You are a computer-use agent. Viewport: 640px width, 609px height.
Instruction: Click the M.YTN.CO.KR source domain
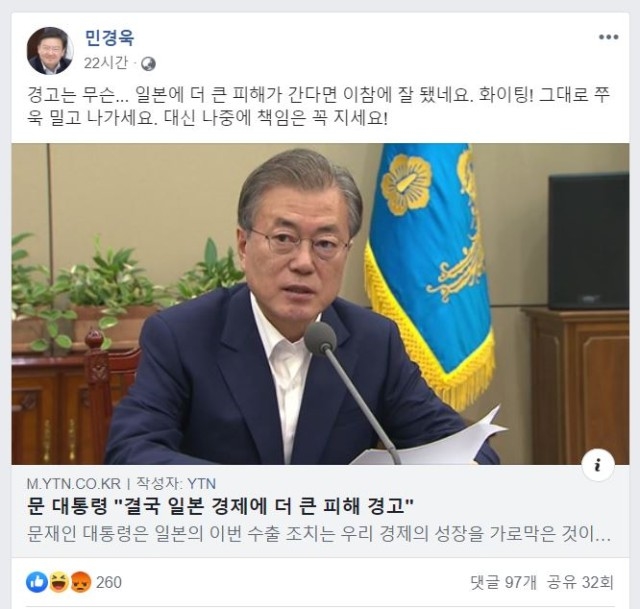tap(73, 484)
